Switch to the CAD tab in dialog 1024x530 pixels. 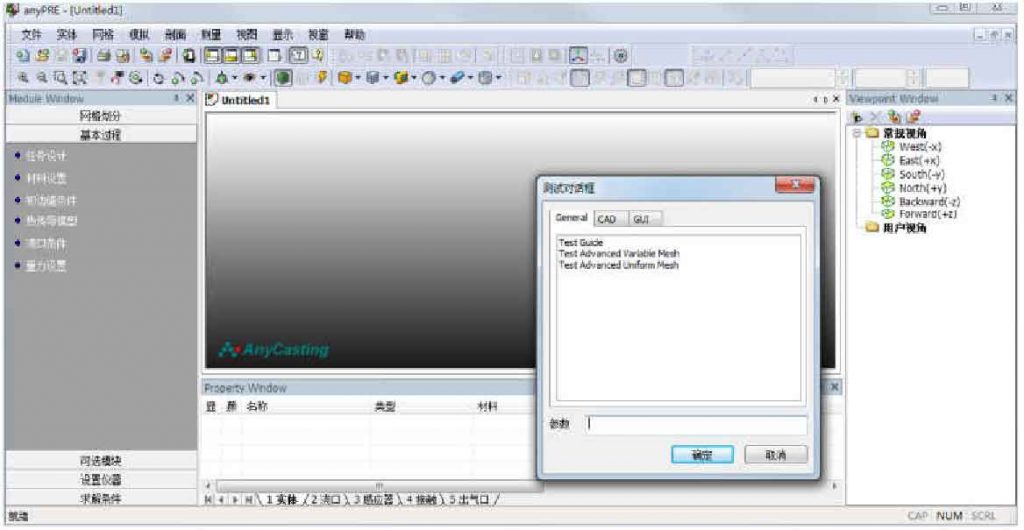pos(607,219)
